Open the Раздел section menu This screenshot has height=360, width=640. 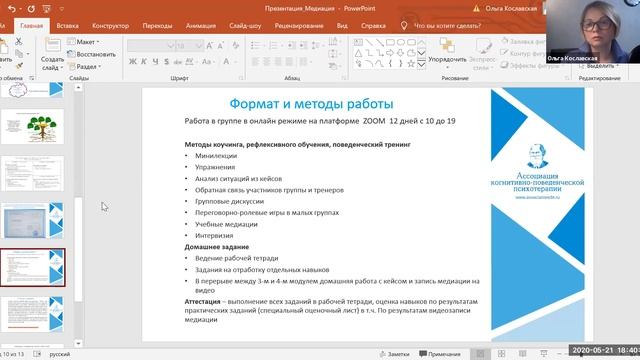coord(85,66)
